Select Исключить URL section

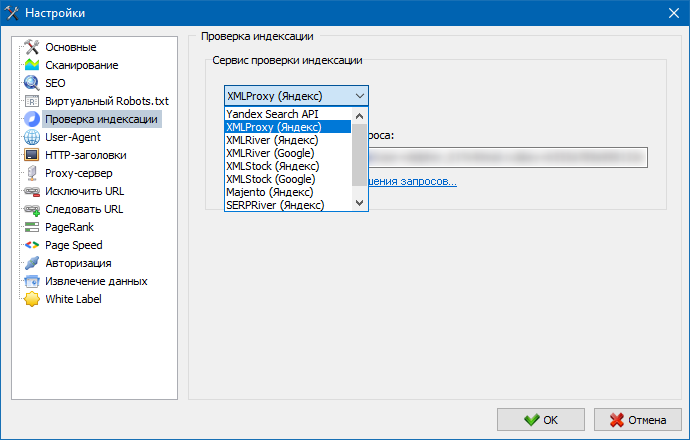tap(84, 191)
